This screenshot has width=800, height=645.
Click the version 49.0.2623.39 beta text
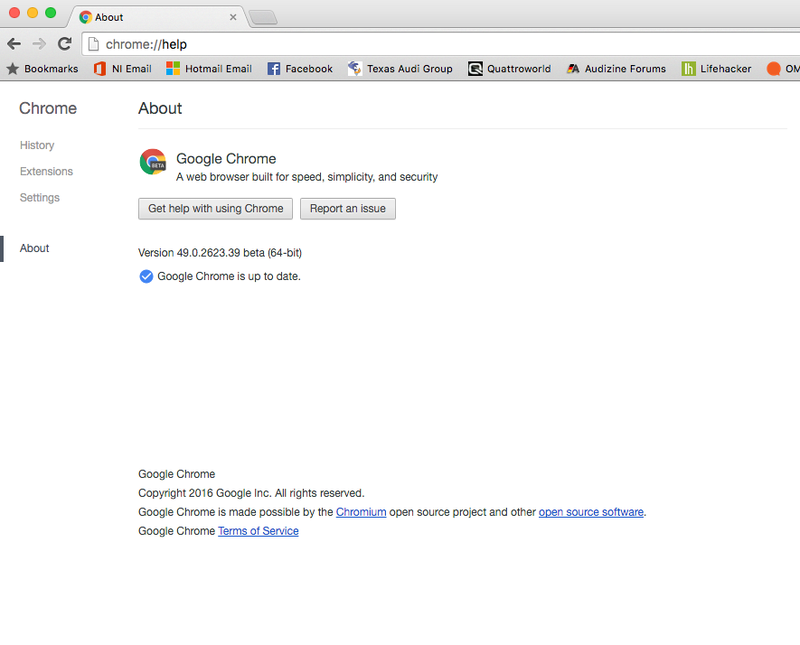[x=220, y=253]
